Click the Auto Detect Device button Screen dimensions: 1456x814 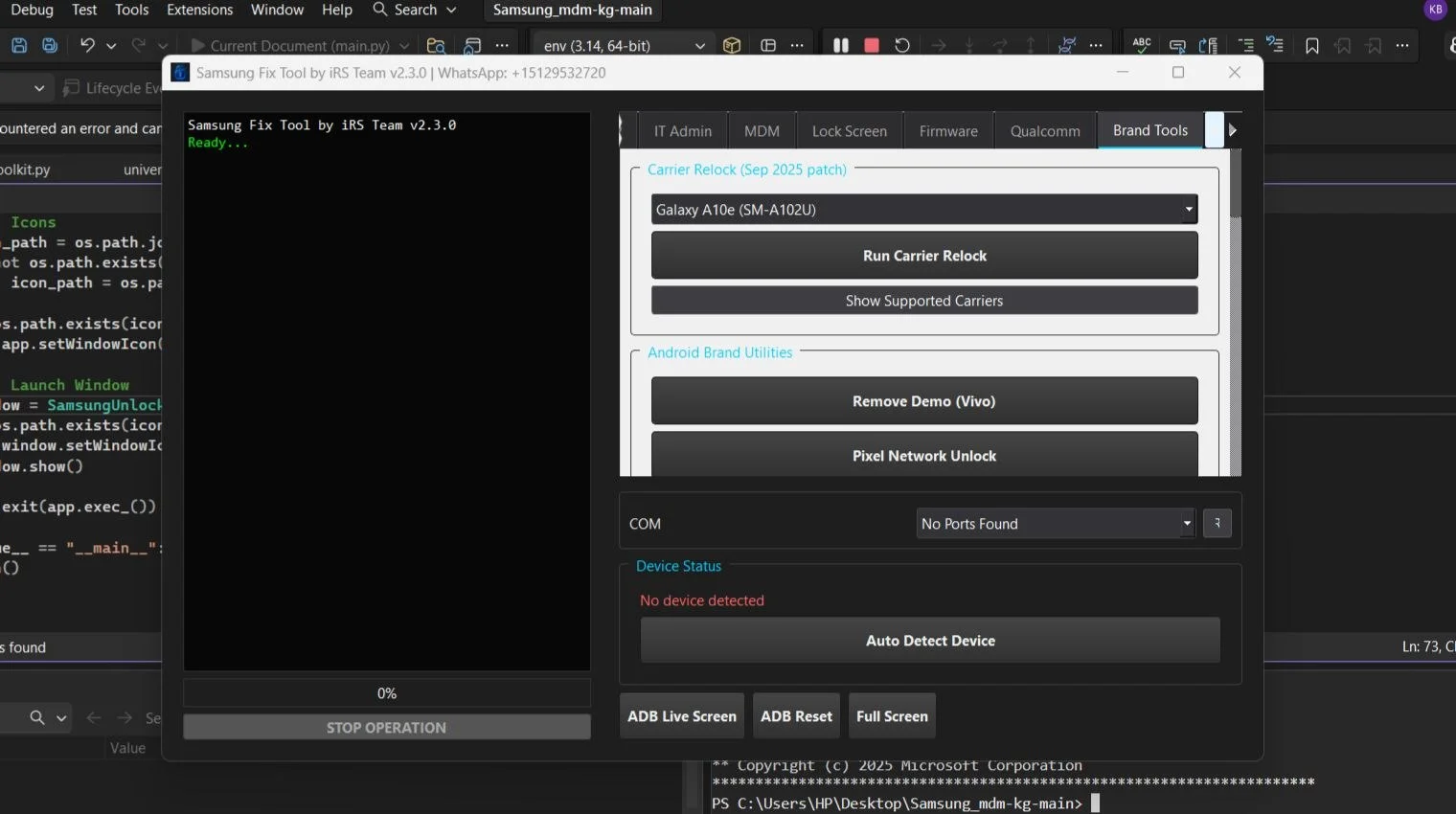pos(930,641)
